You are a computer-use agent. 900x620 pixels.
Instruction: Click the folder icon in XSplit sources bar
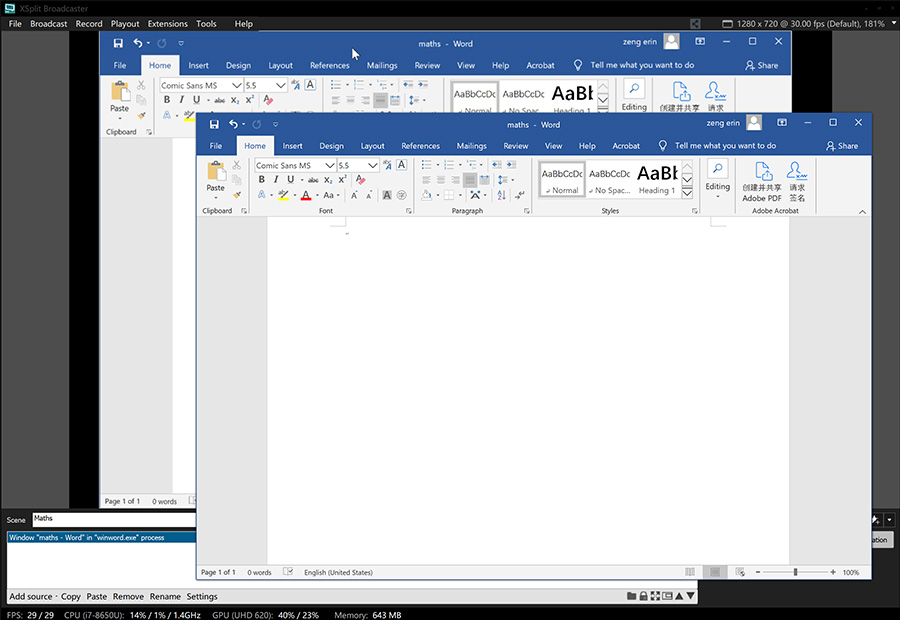[631, 596]
